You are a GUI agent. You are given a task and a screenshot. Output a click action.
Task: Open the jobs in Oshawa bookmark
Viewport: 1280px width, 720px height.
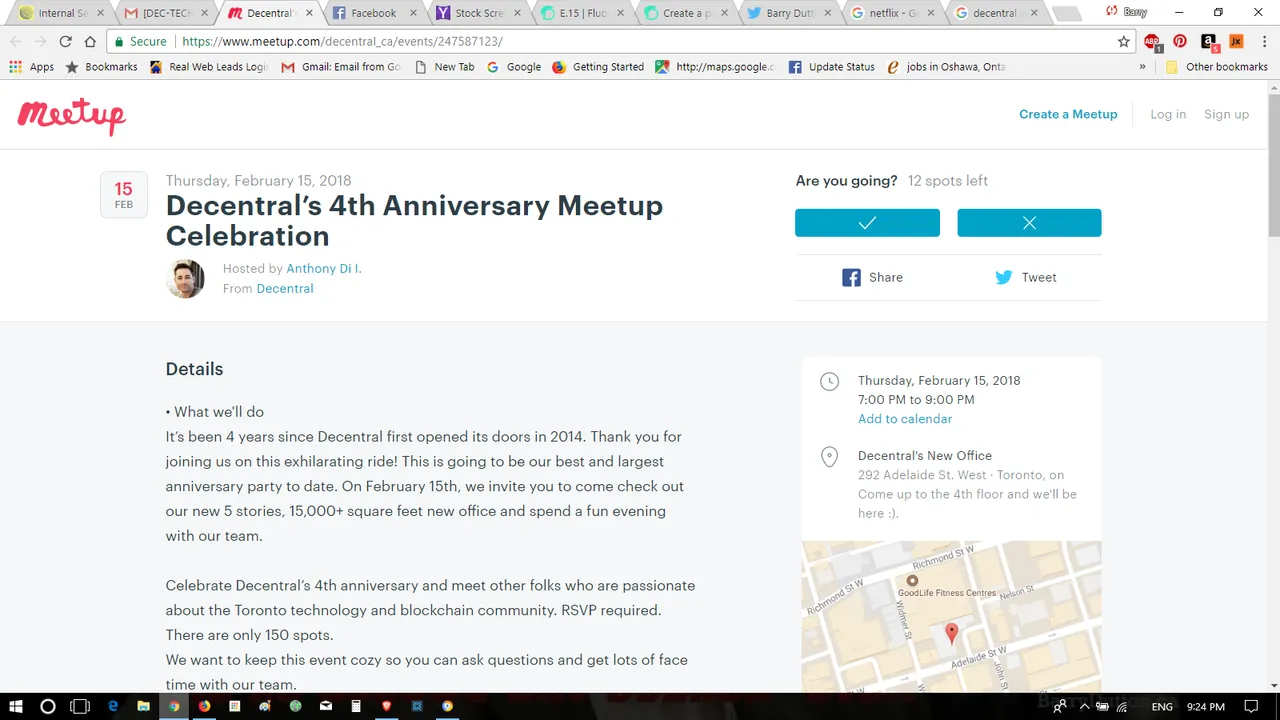click(946, 67)
